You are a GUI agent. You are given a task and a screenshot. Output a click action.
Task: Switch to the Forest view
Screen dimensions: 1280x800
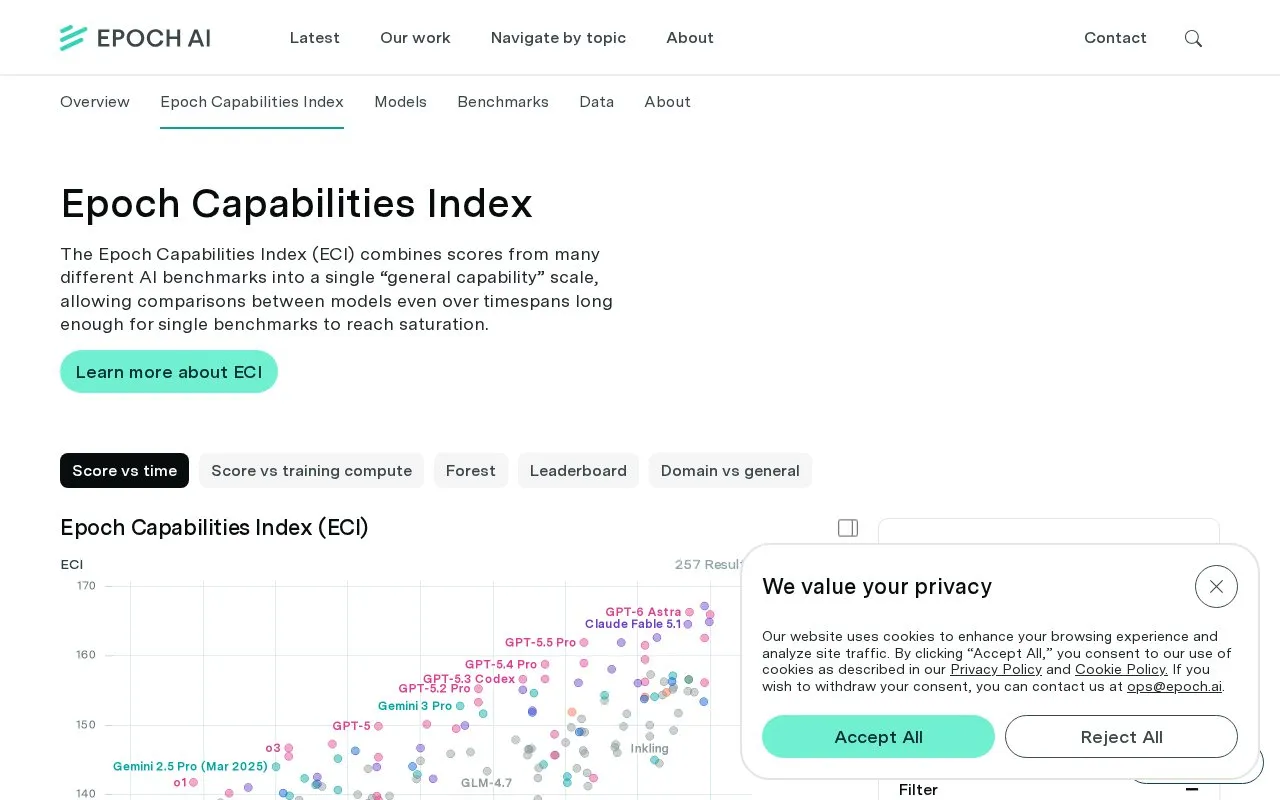click(471, 471)
